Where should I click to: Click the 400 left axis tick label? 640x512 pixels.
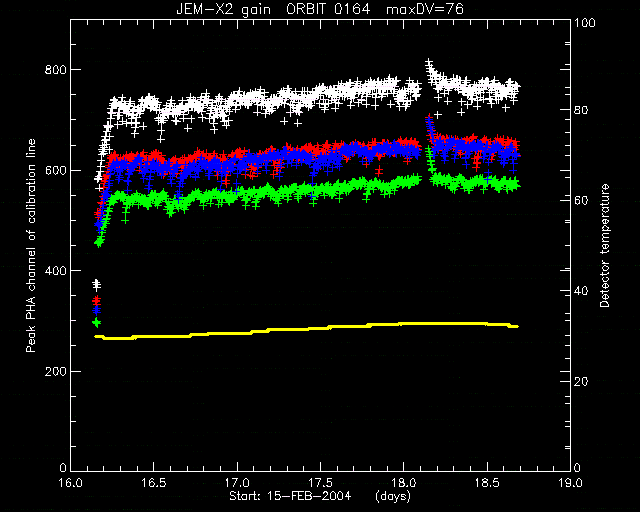click(55, 271)
